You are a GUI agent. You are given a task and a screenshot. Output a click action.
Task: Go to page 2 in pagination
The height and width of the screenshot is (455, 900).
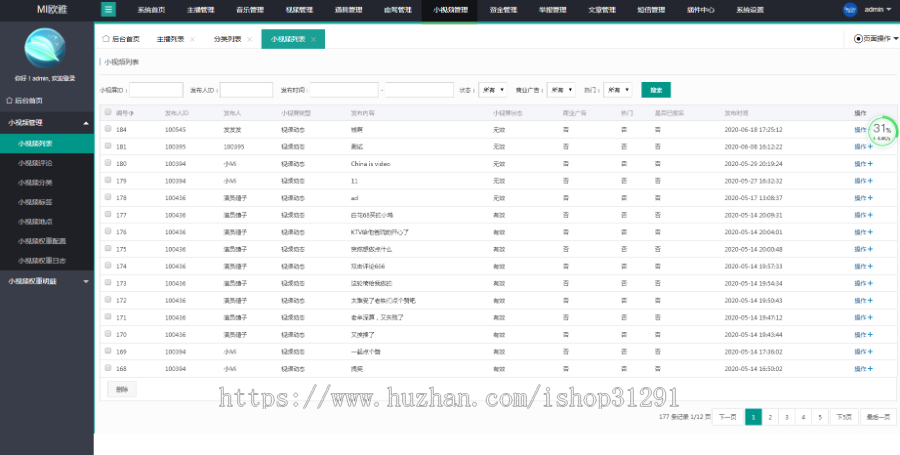click(770, 417)
